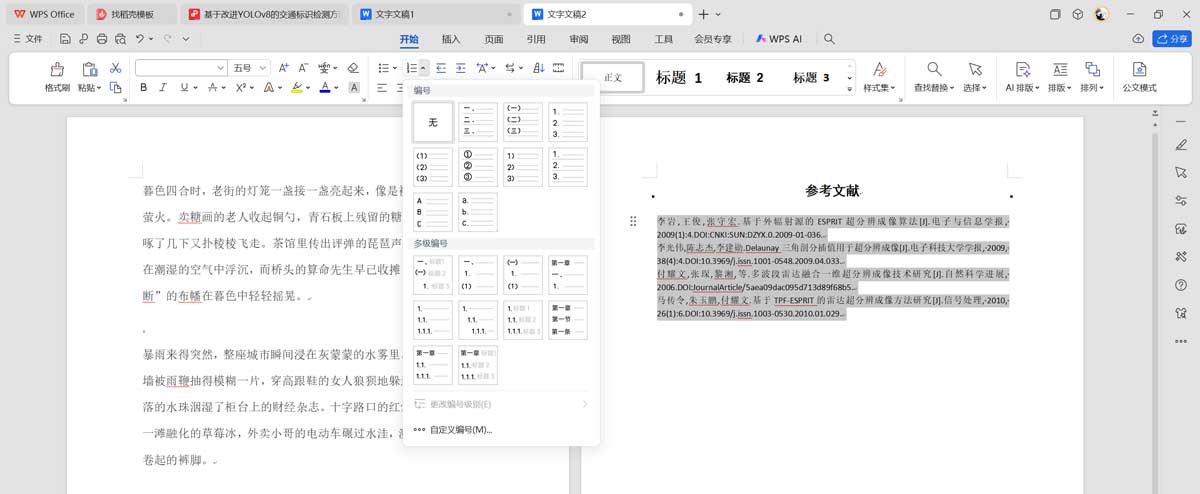Click the Align Left paragraph icon
The height and width of the screenshot is (494, 1200).
coord(383,88)
